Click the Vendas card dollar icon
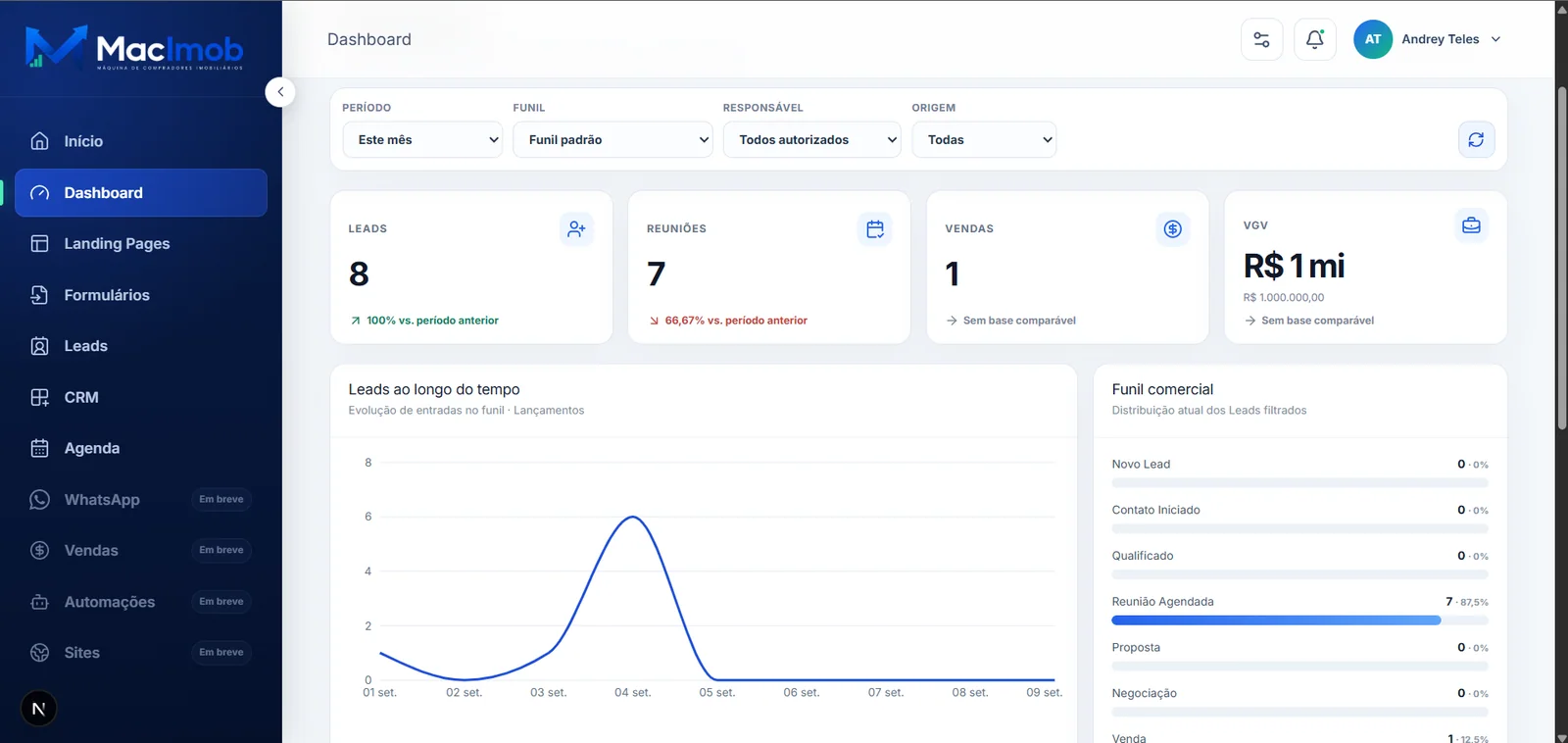Viewport: 1568px width, 743px height. click(x=1173, y=229)
